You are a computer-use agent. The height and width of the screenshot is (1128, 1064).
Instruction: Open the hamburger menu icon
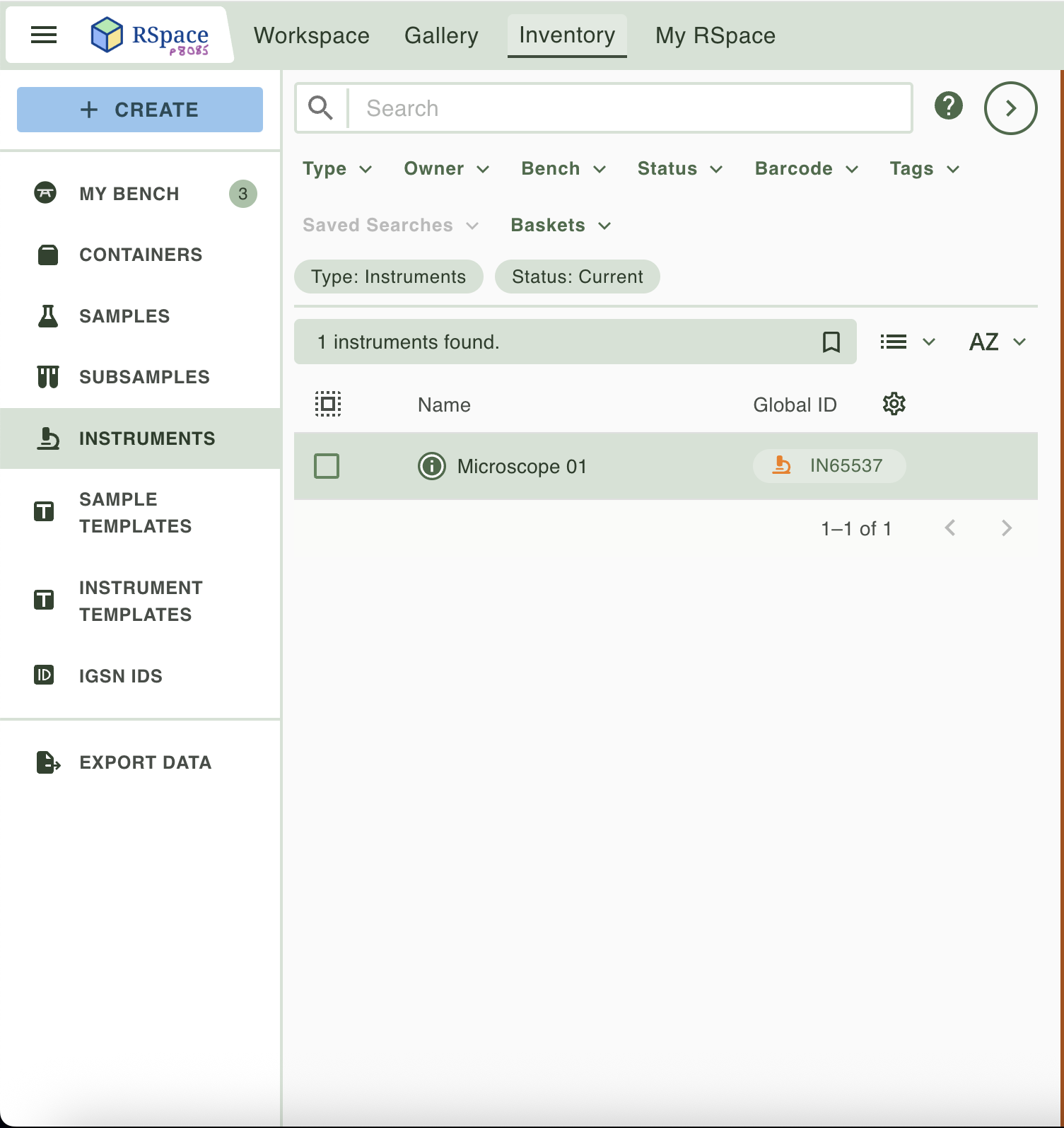(x=44, y=35)
